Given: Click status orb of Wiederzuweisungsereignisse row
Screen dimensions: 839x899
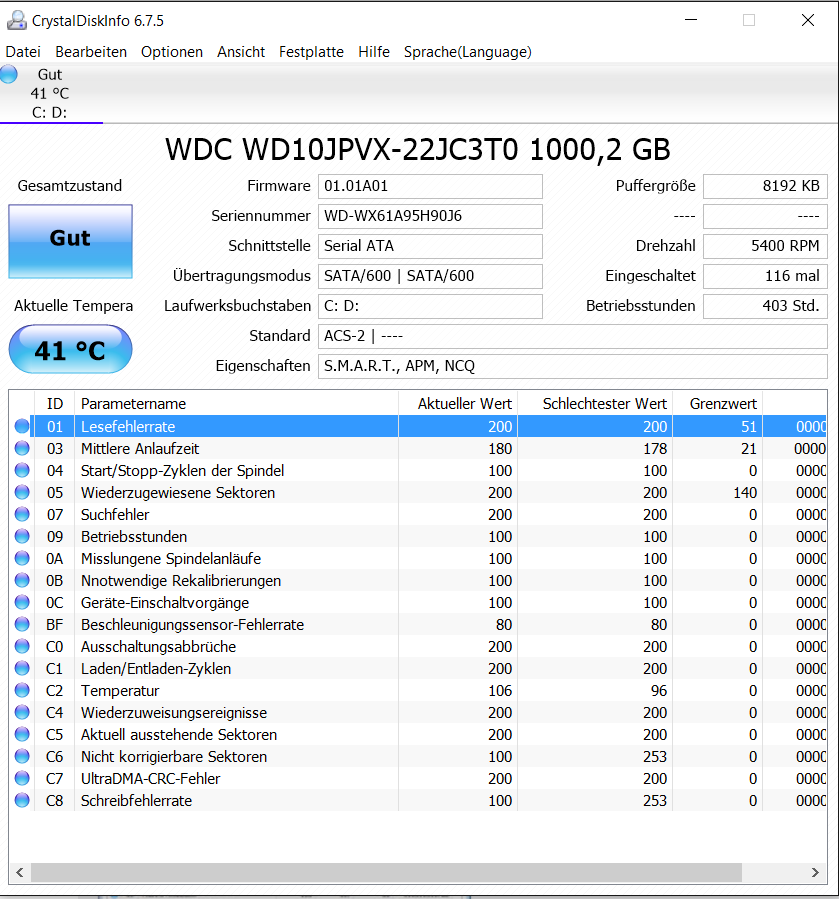Looking at the screenshot, I should tap(22, 712).
